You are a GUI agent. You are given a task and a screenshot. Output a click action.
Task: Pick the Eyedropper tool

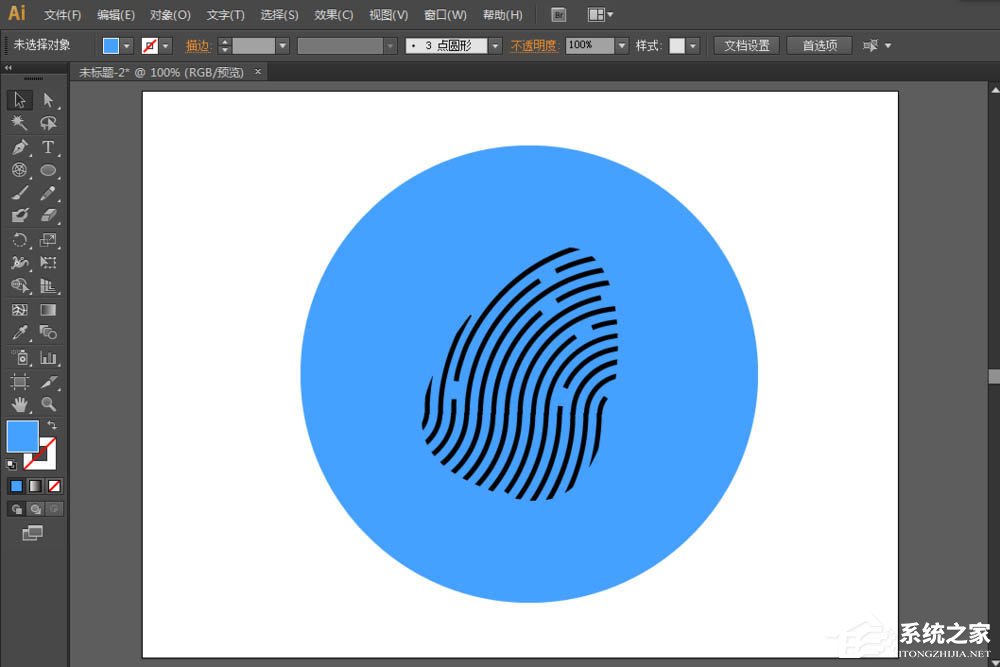[x=18, y=332]
